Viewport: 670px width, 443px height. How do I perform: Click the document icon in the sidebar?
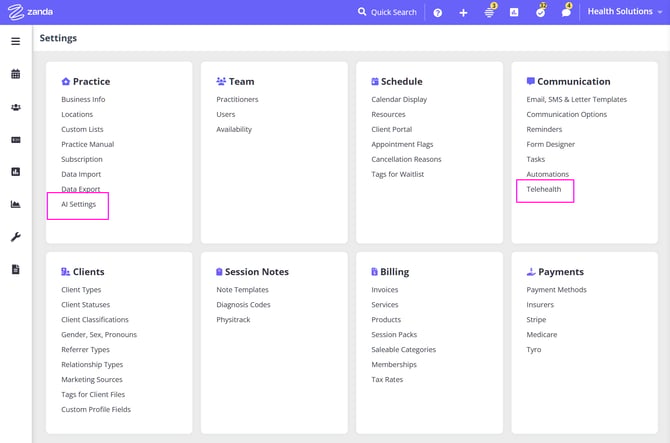point(15,269)
